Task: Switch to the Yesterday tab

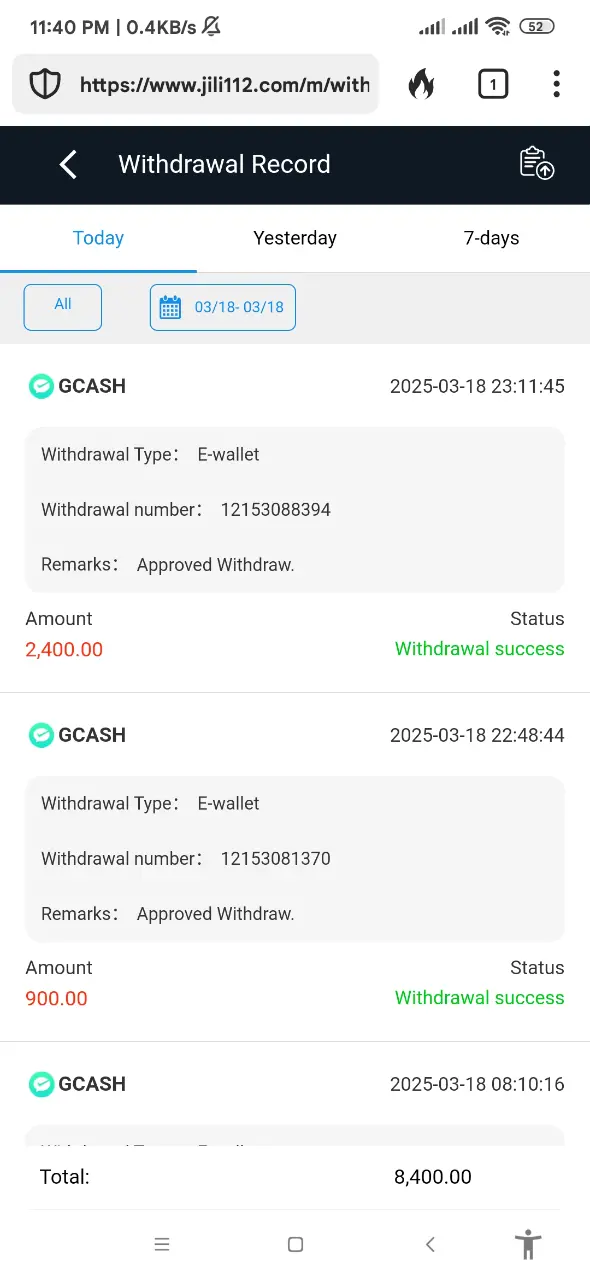Action: 295,238
